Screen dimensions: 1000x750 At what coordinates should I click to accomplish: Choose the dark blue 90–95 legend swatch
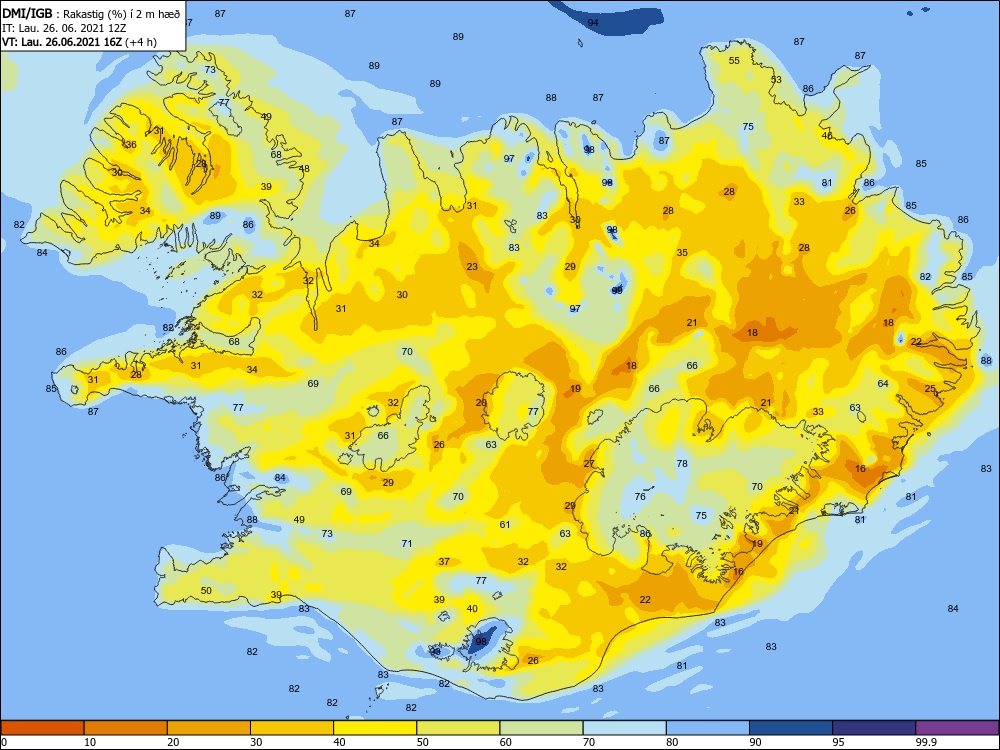[791, 728]
